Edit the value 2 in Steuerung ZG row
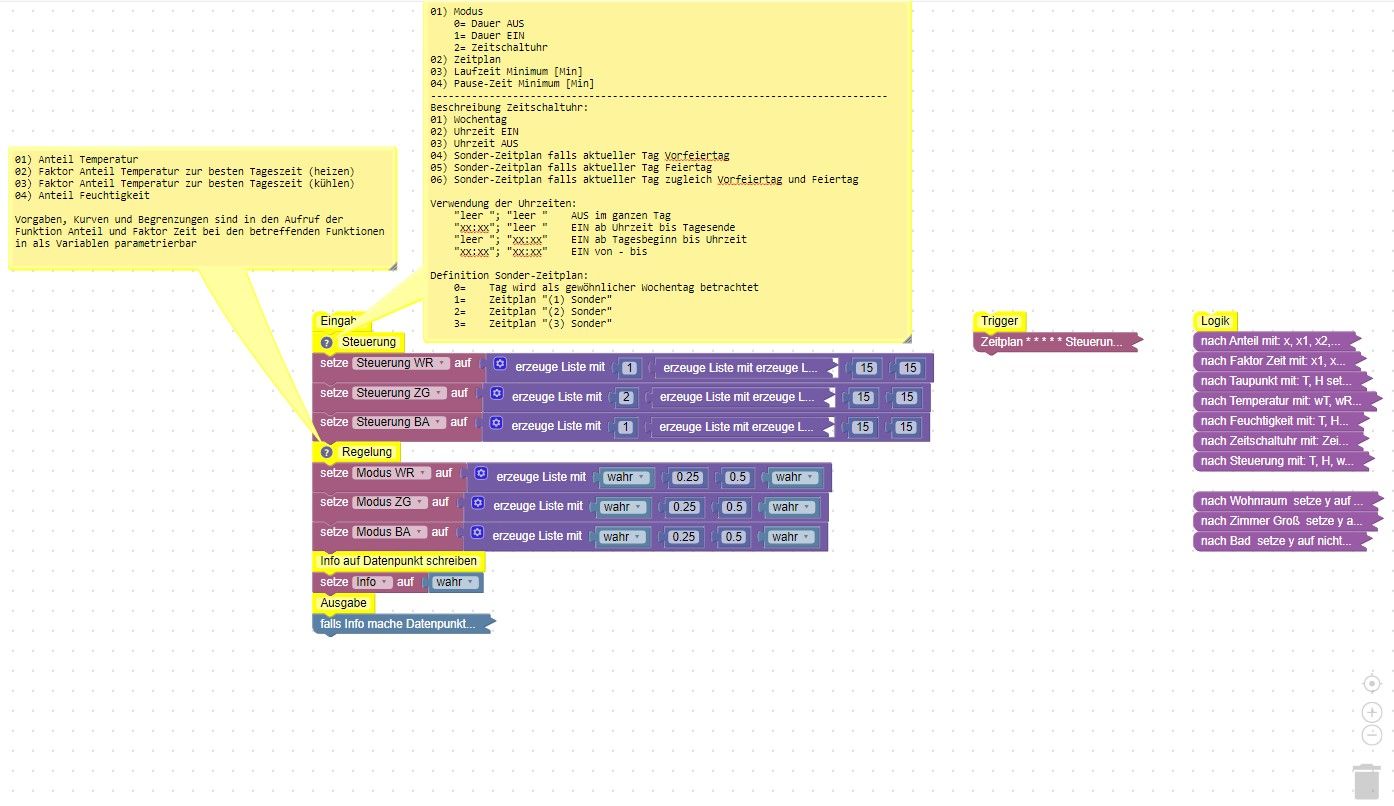The height and width of the screenshot is (806, 1394). pos(626,398)
